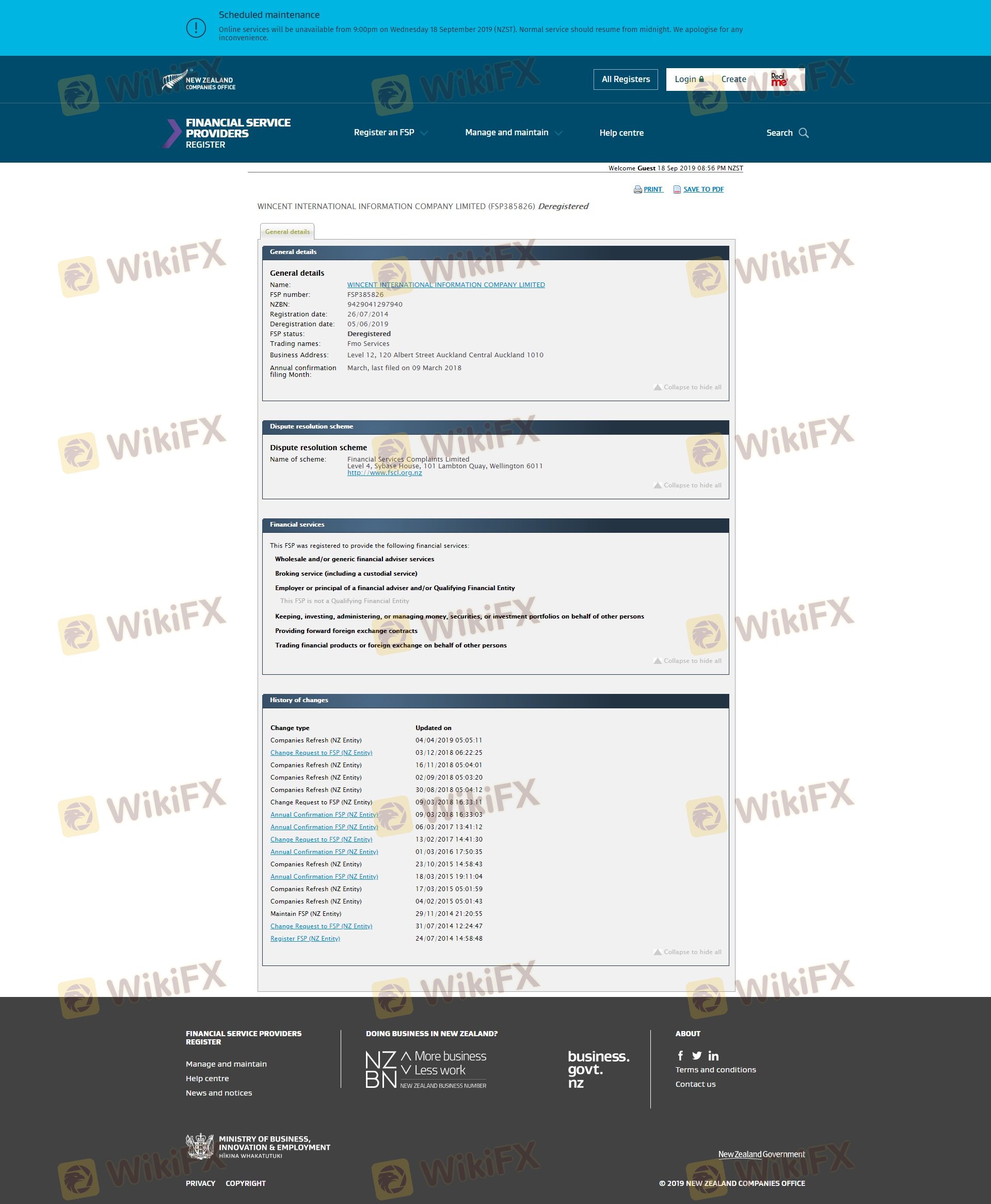Image resolution: width=991 pixels, height=1204 pixels.
Task: Click the RealMe logo
Action: 779,80
